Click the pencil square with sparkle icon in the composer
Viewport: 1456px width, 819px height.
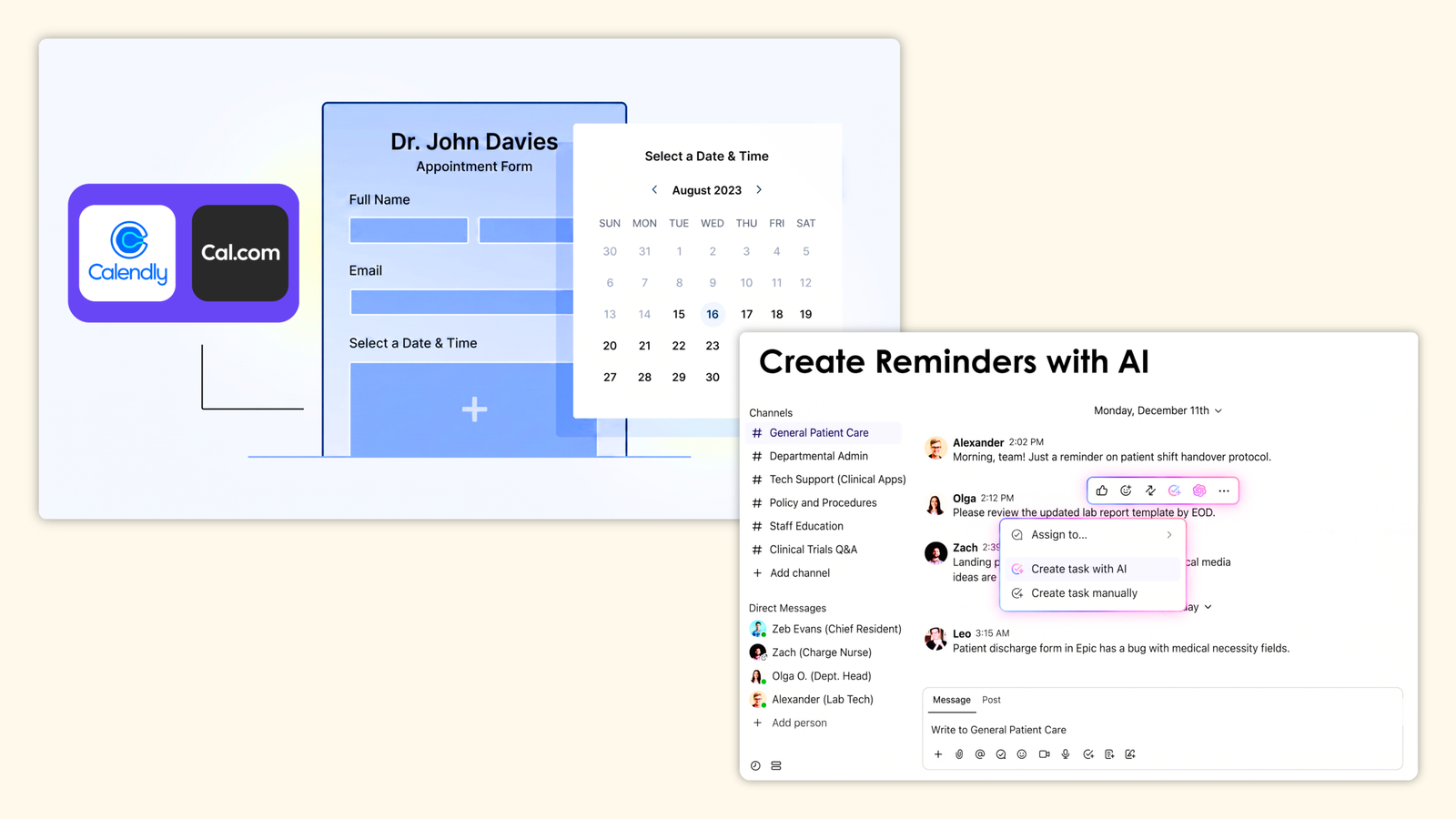[1130, 754]
